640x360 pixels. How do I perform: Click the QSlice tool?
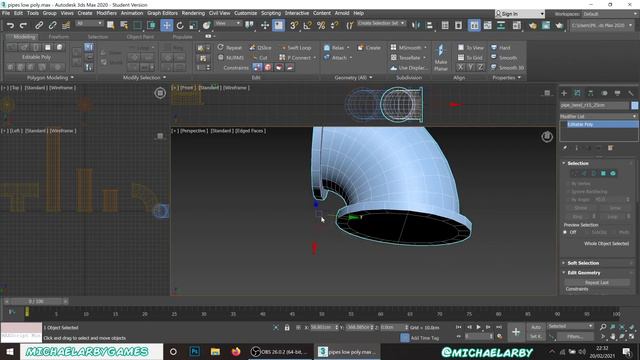pyautogui.click(x=260, y=48)
